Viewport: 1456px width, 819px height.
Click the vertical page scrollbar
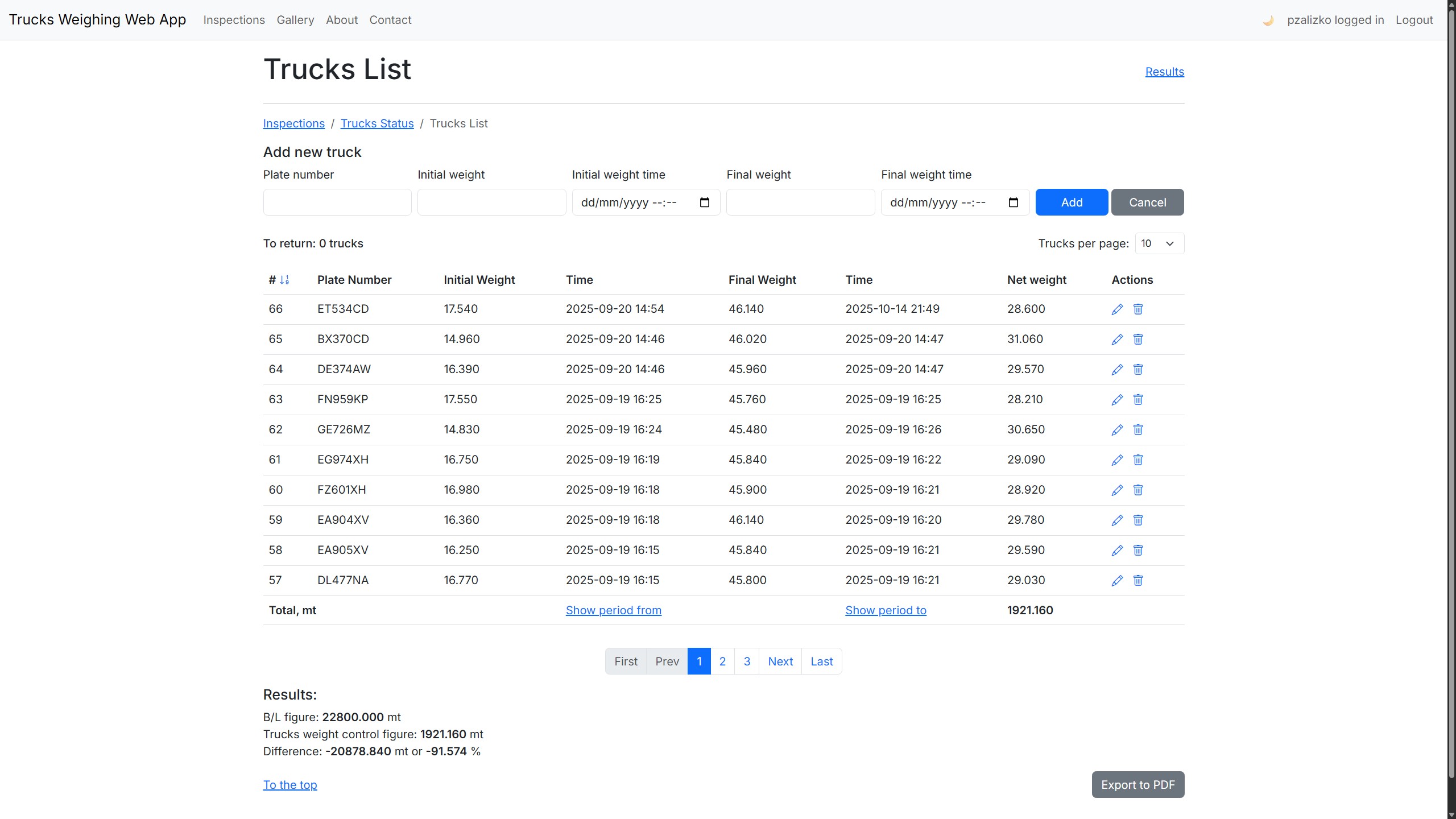click(x=1451, y=398)
